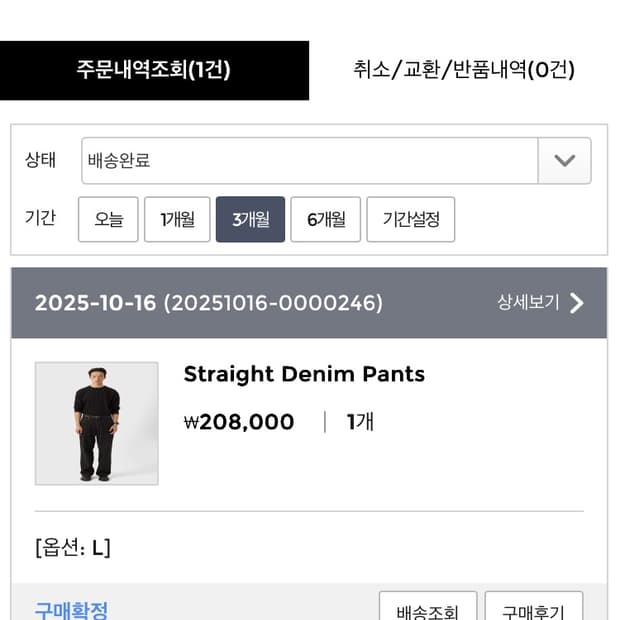Click the 옵션: L option text
The width and height of the screenshot is (620, 620).
pos(72,548)
